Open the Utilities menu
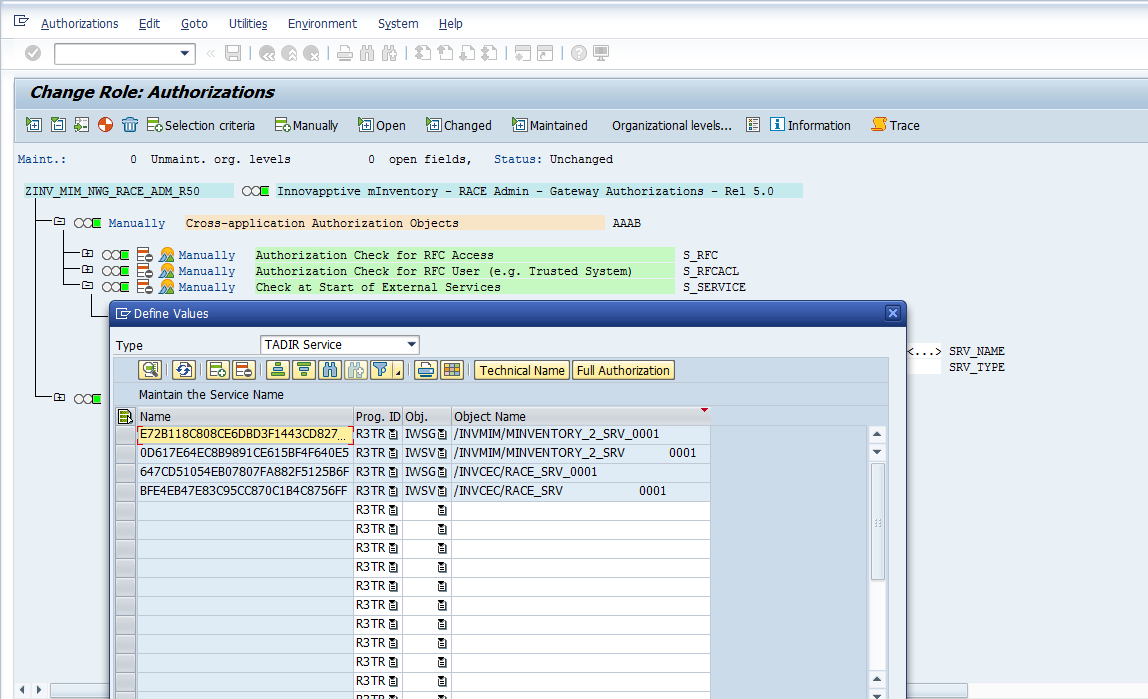Screen dimensions: 1148x699 (x=248, y=23)
